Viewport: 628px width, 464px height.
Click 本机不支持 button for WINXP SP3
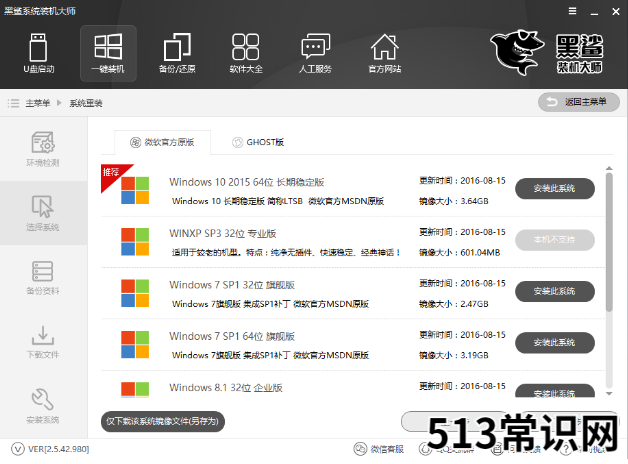coord(555,239)
